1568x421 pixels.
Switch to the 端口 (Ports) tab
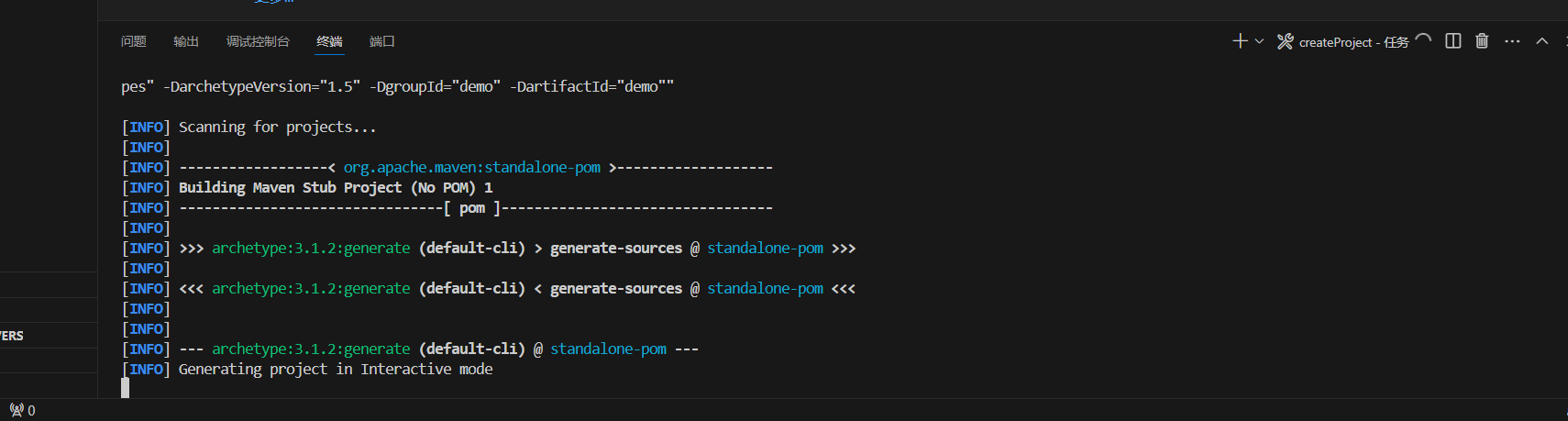pos(382,41)
